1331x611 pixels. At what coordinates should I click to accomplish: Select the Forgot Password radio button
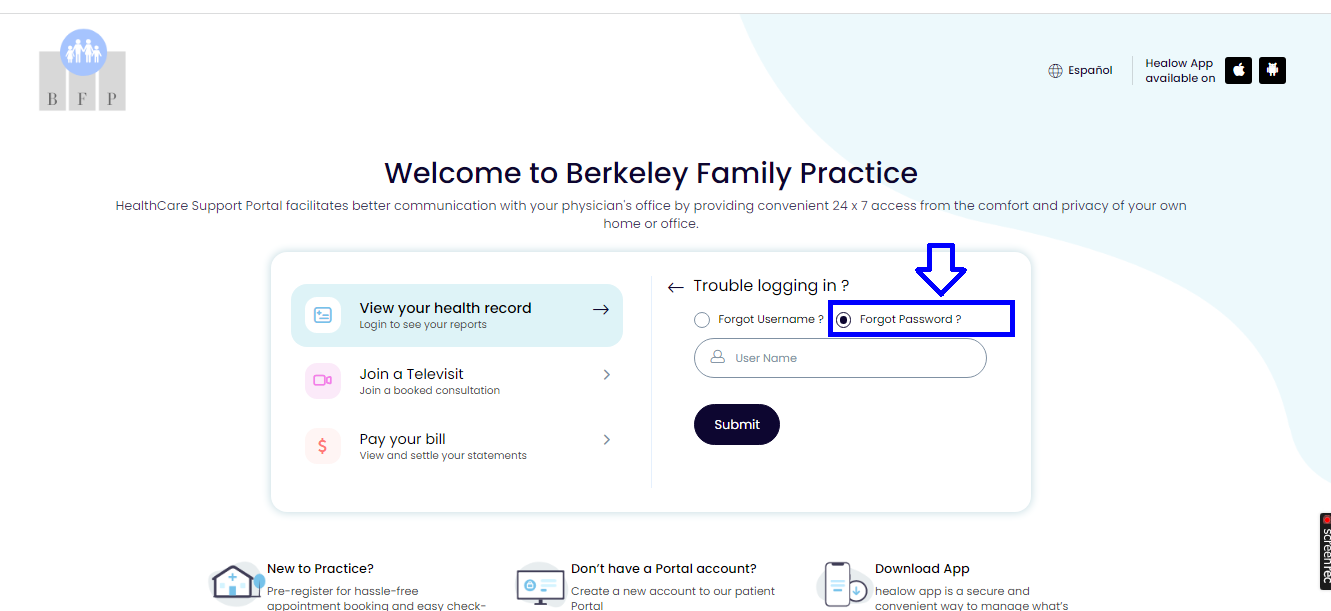pyautogui.click(x=845, y=319)
